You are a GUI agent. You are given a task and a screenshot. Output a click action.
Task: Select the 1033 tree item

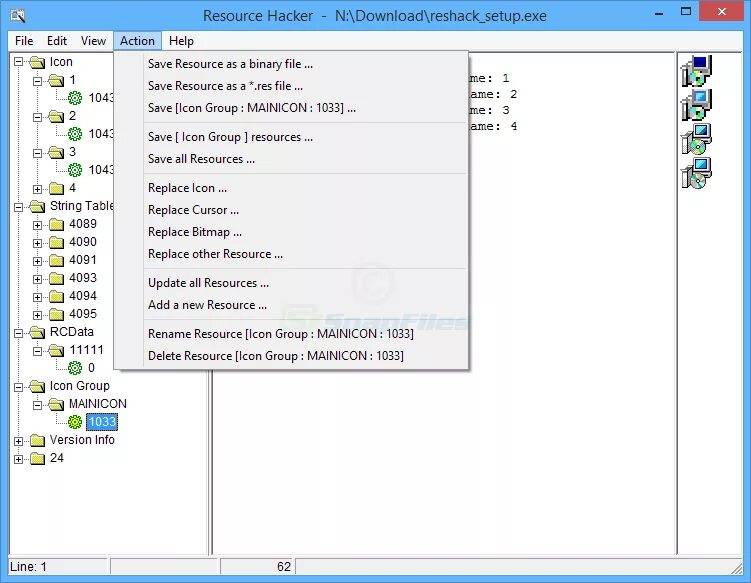(x=102, y=422)
